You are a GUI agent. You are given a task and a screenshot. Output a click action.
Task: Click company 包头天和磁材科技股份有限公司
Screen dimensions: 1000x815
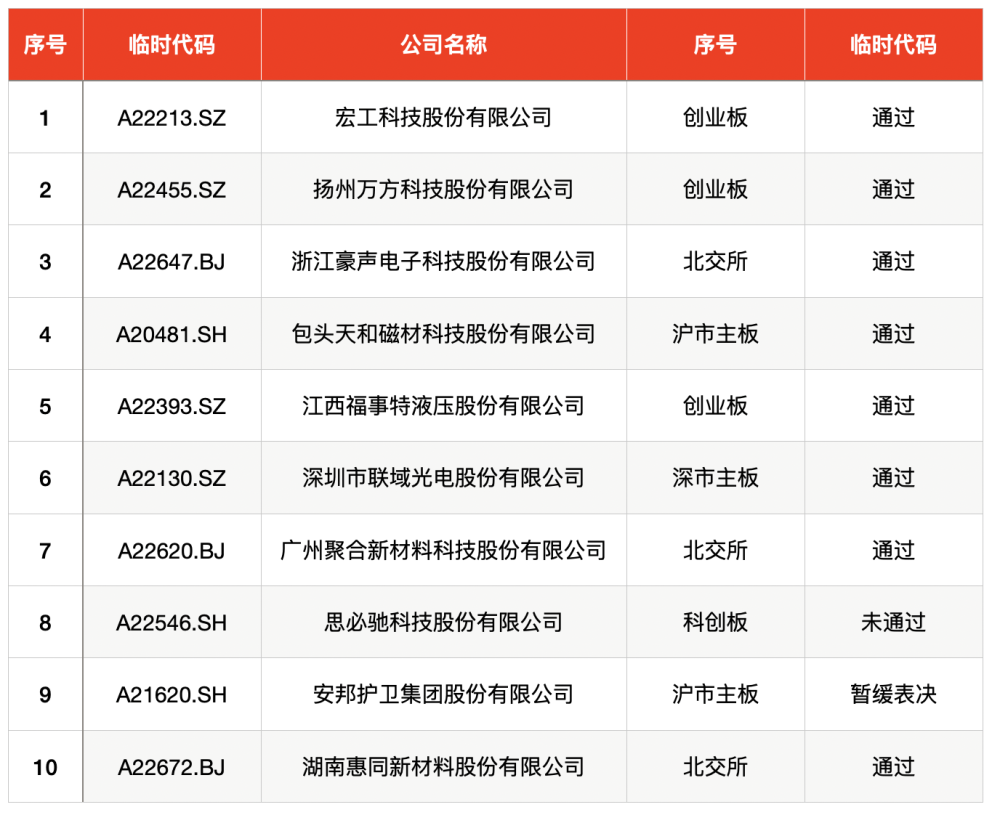pyautogui.click(x=443, y=334)
